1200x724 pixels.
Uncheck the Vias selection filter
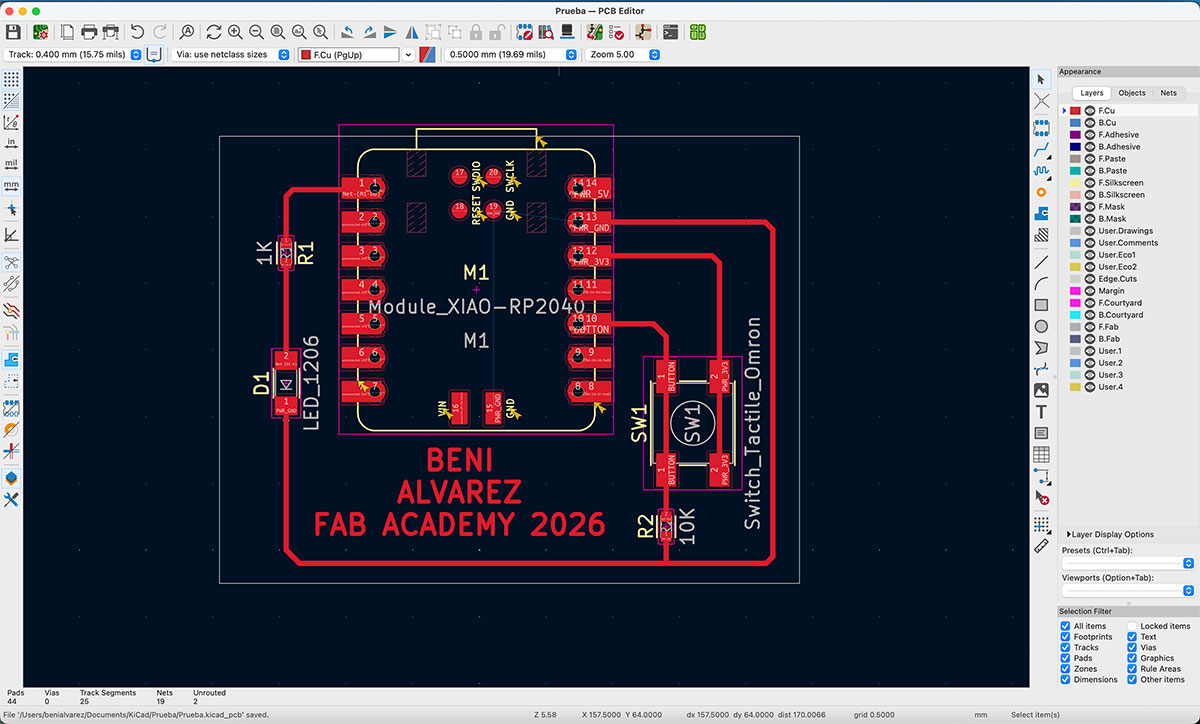coord(1132,647)
